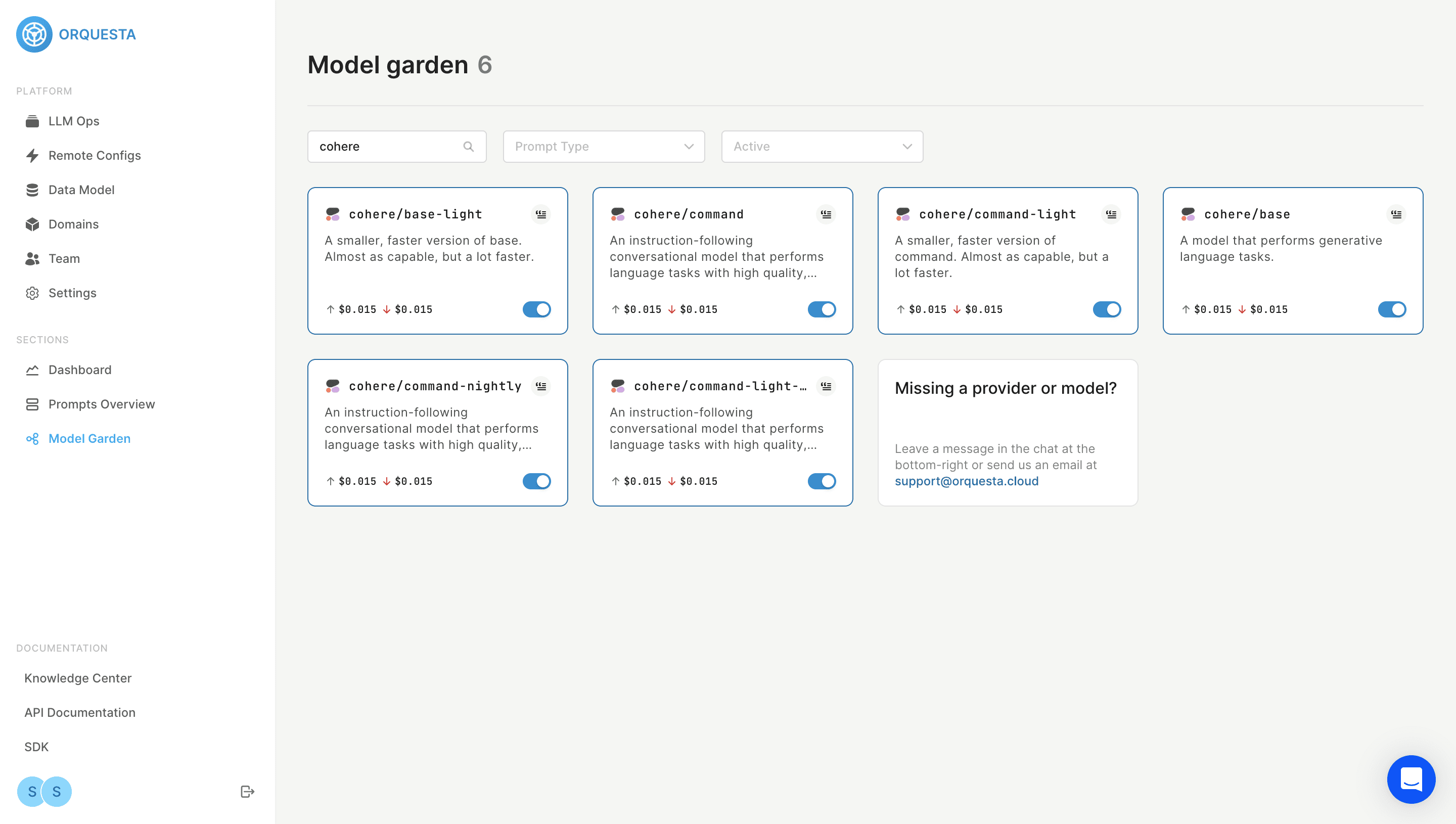Open Prompts Overview section

101,404
